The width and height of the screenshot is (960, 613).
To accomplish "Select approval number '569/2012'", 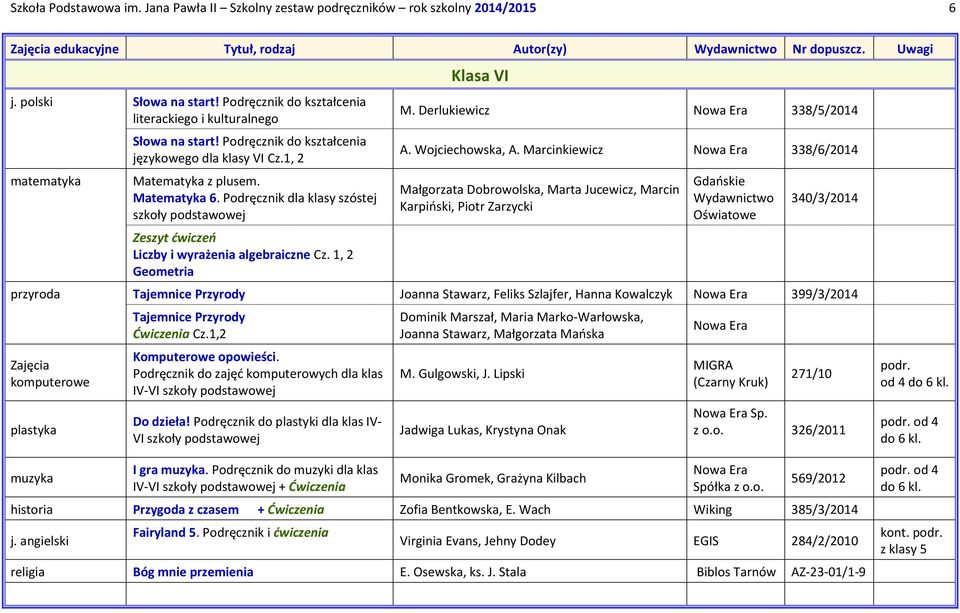I will point(818,479).
